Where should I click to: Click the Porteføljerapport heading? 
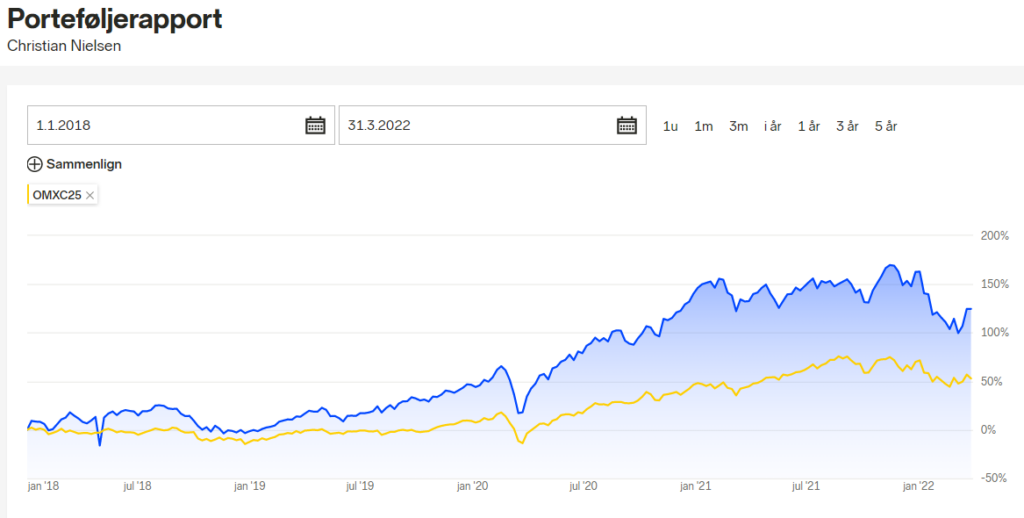(115, 20)
